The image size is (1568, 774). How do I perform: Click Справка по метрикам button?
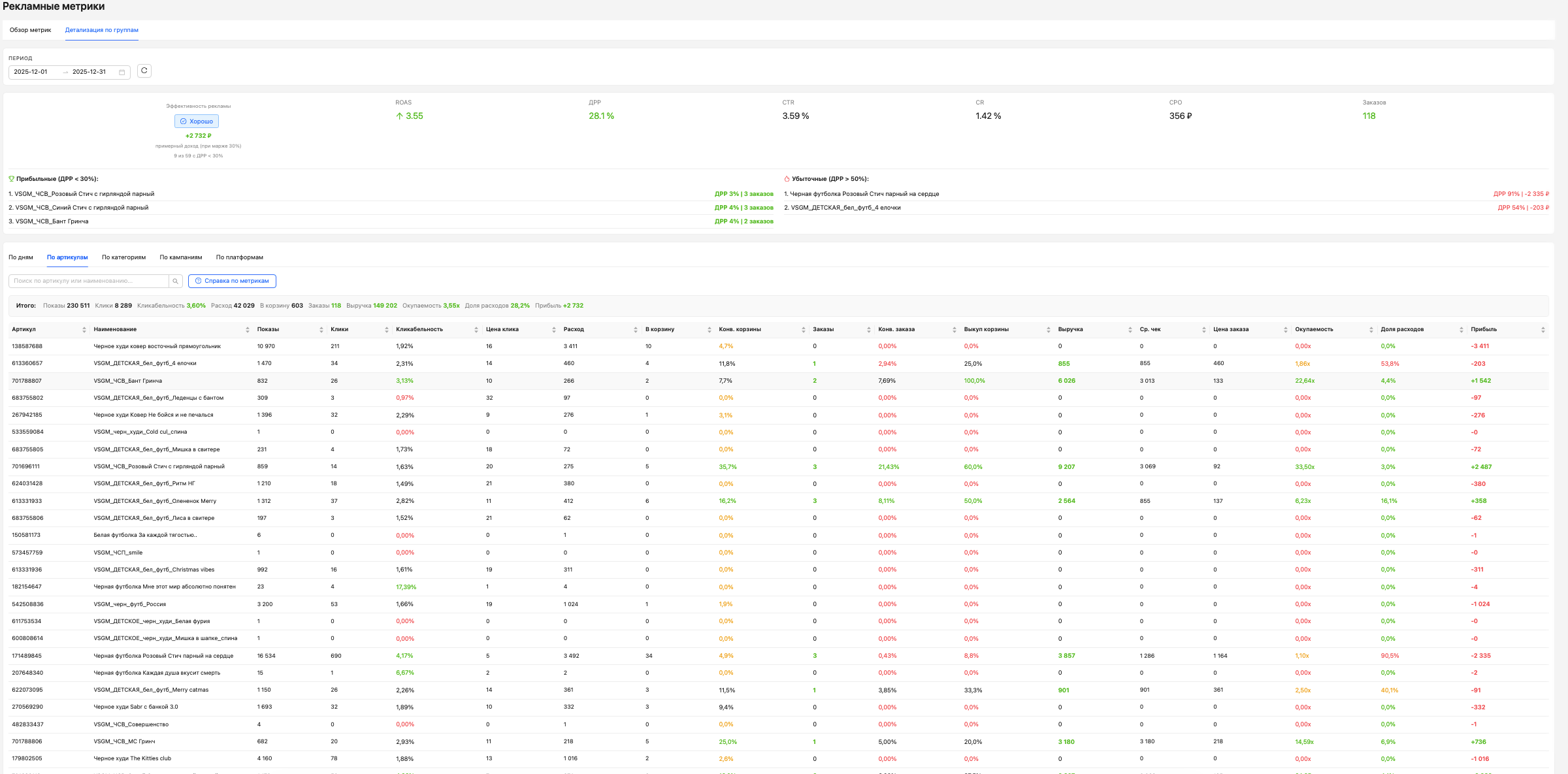tap(232, 281)
